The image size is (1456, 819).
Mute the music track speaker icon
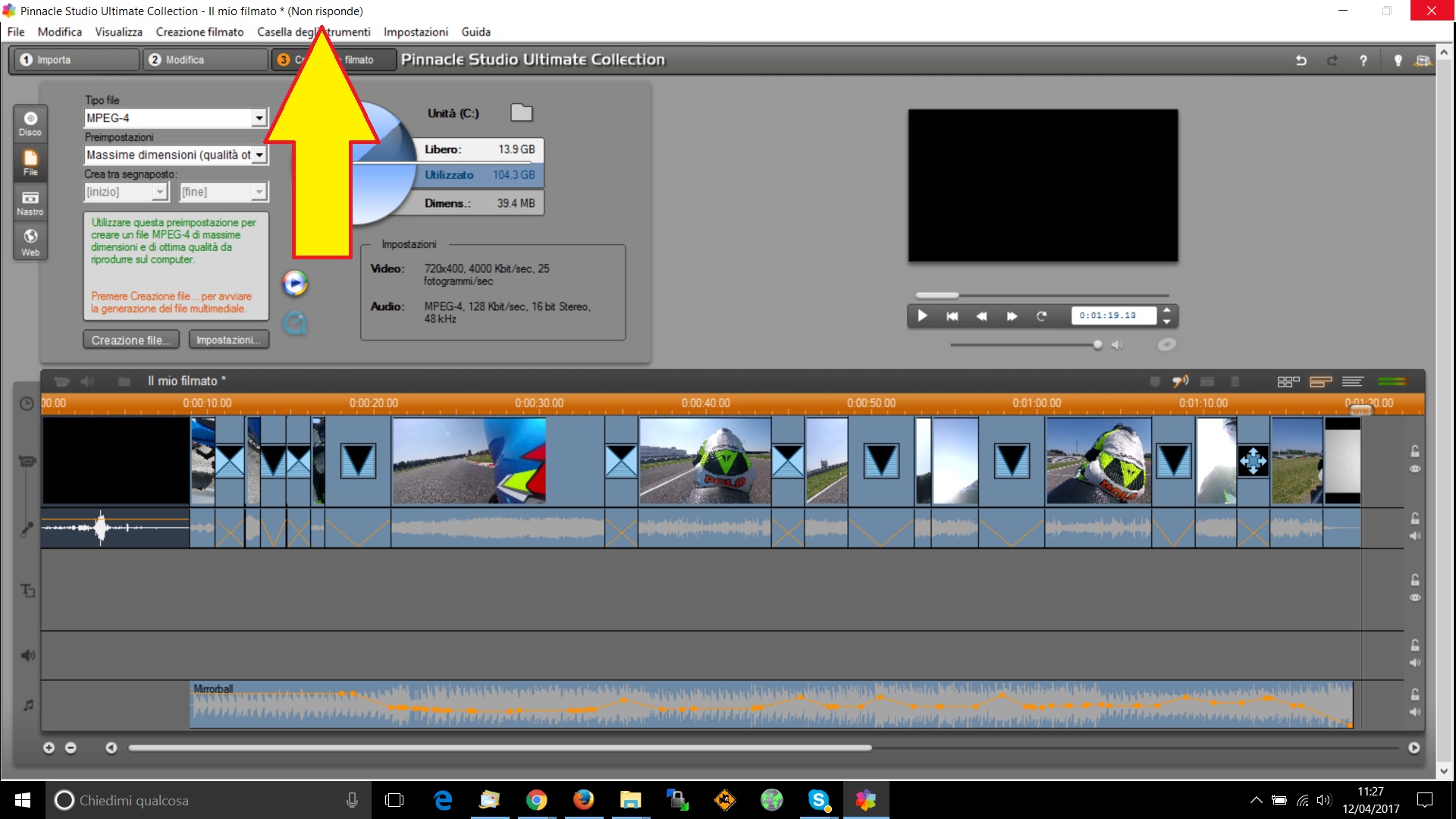click(x=1415, y=713)
